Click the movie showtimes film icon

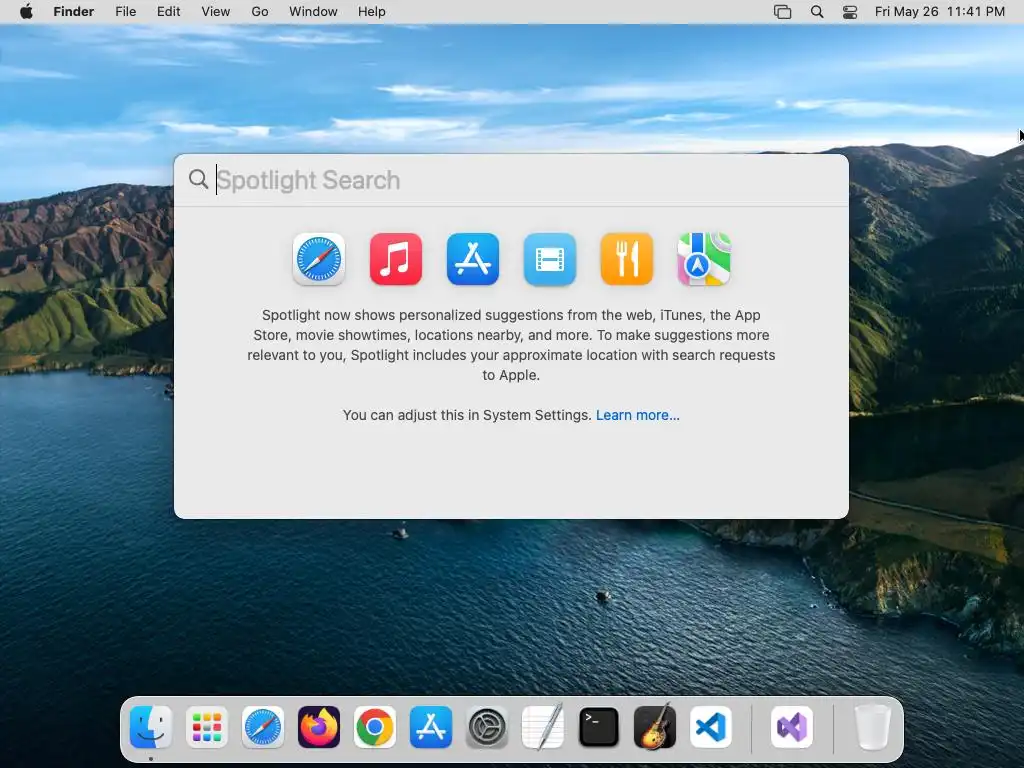pyautogui.click(x=550, y=259)
